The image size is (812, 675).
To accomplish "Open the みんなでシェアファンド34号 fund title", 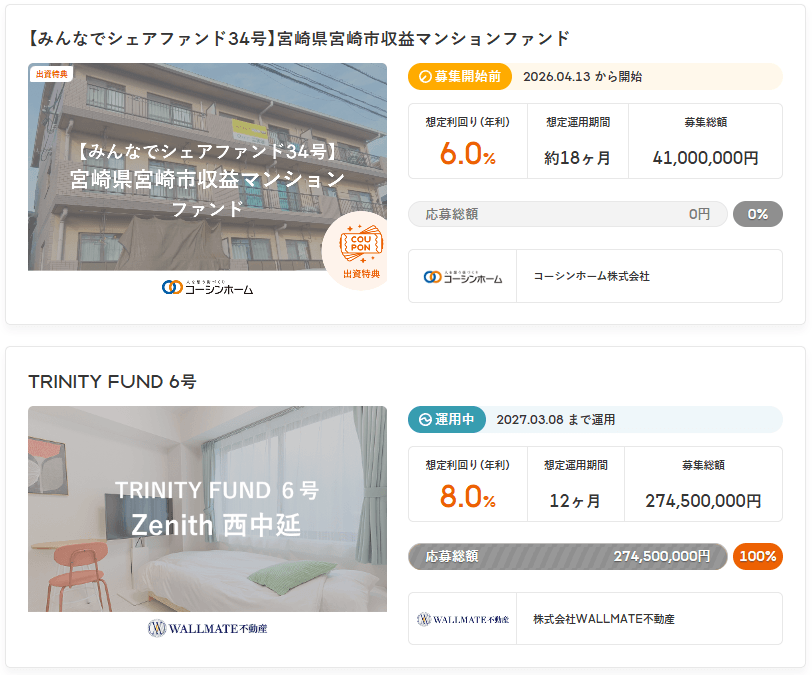I will 299,39.
